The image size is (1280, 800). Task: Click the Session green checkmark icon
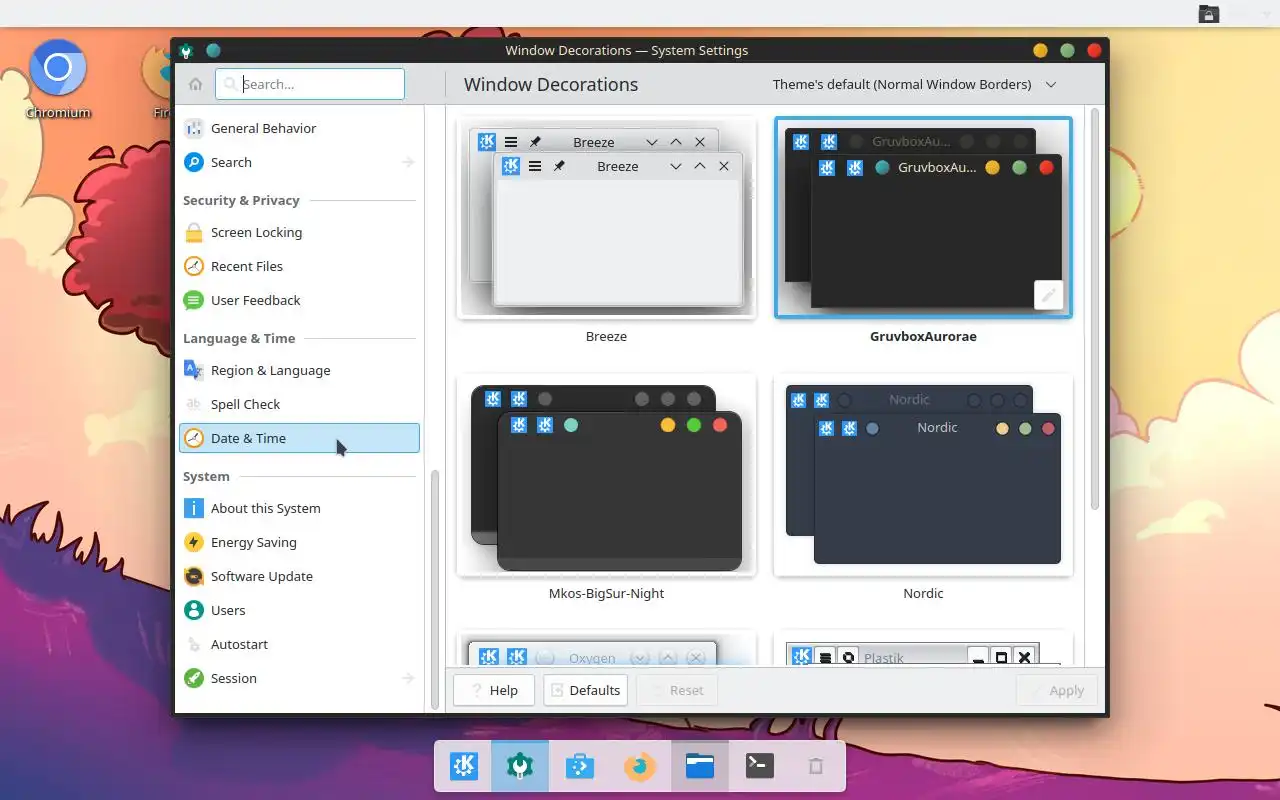pyautogui.click(x=194, y=678)
